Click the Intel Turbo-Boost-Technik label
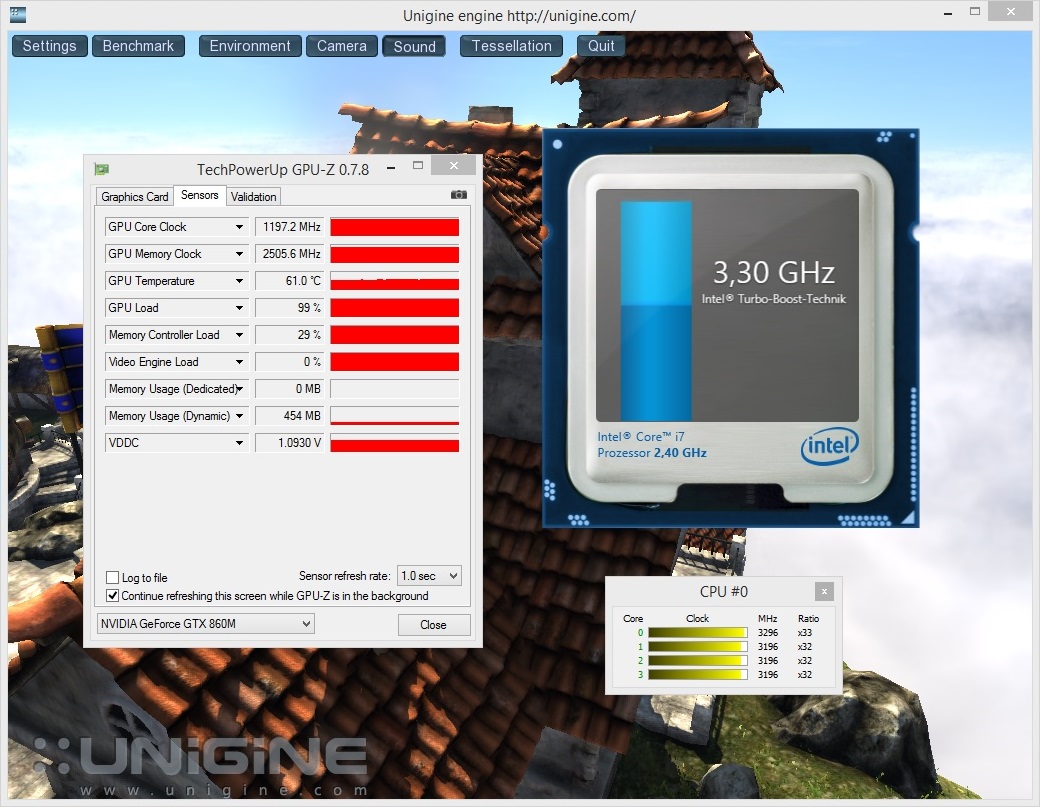Viewport: 1040px width, 807px height. 773,299
